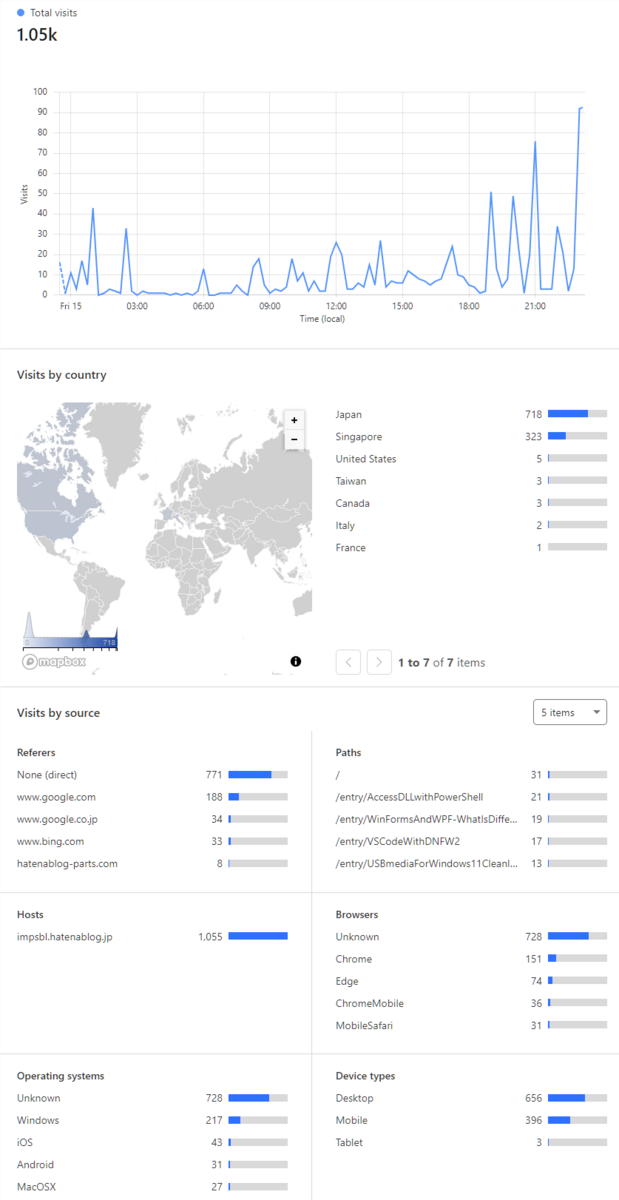Click ChromeMobile browser row
Image resolution: width=619 pixels, height=1200 pixels.
[471, 1003]
